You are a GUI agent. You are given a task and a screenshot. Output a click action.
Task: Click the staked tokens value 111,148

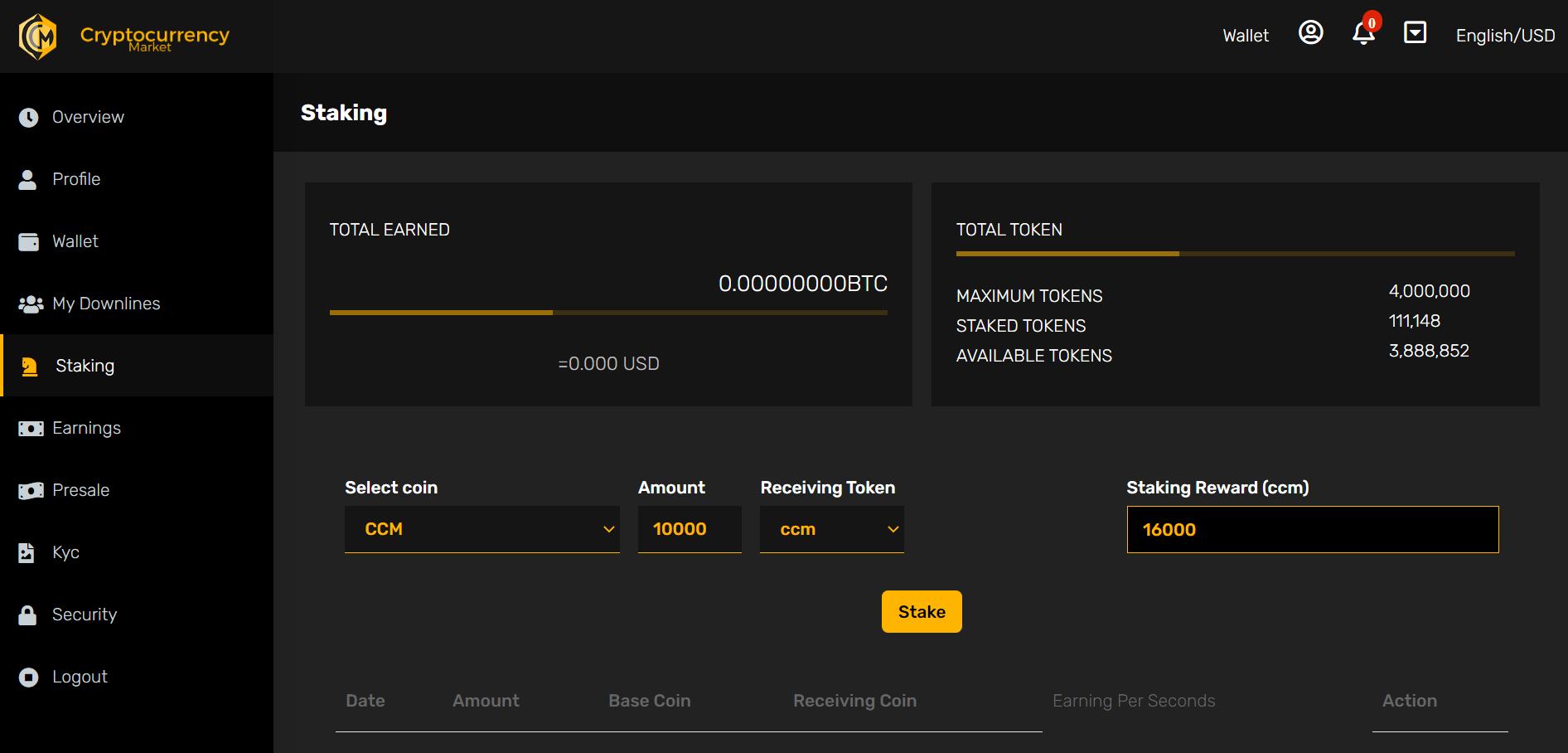click(x=1415, y=321)
